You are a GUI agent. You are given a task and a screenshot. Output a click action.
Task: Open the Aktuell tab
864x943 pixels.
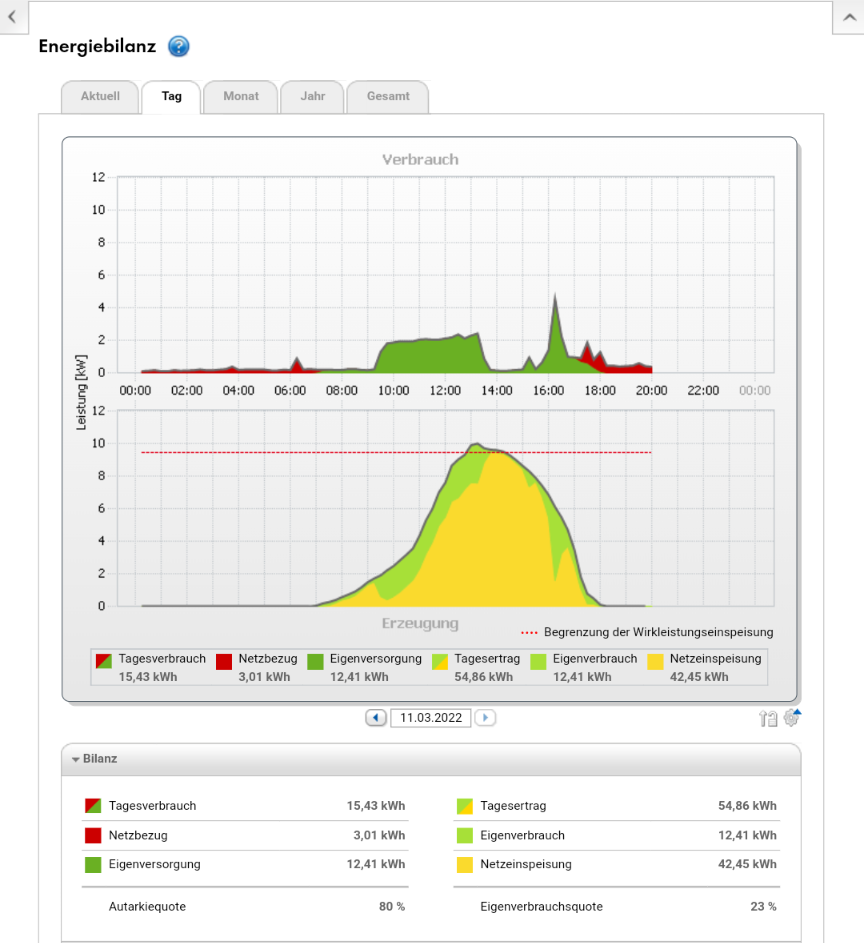coord(100,97)
